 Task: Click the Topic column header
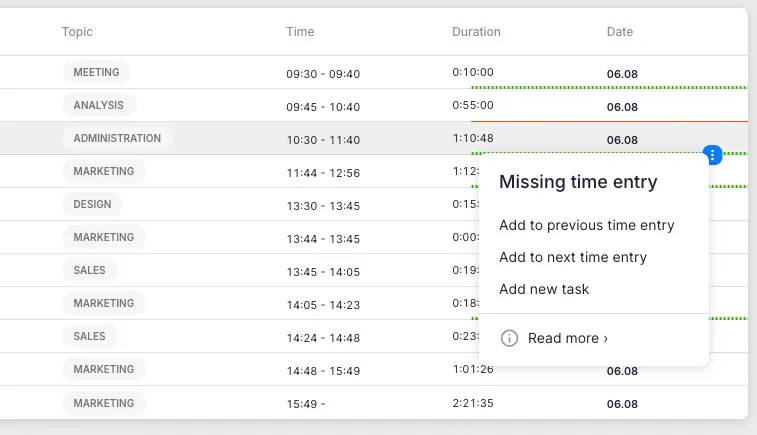(x=77, y=31)
